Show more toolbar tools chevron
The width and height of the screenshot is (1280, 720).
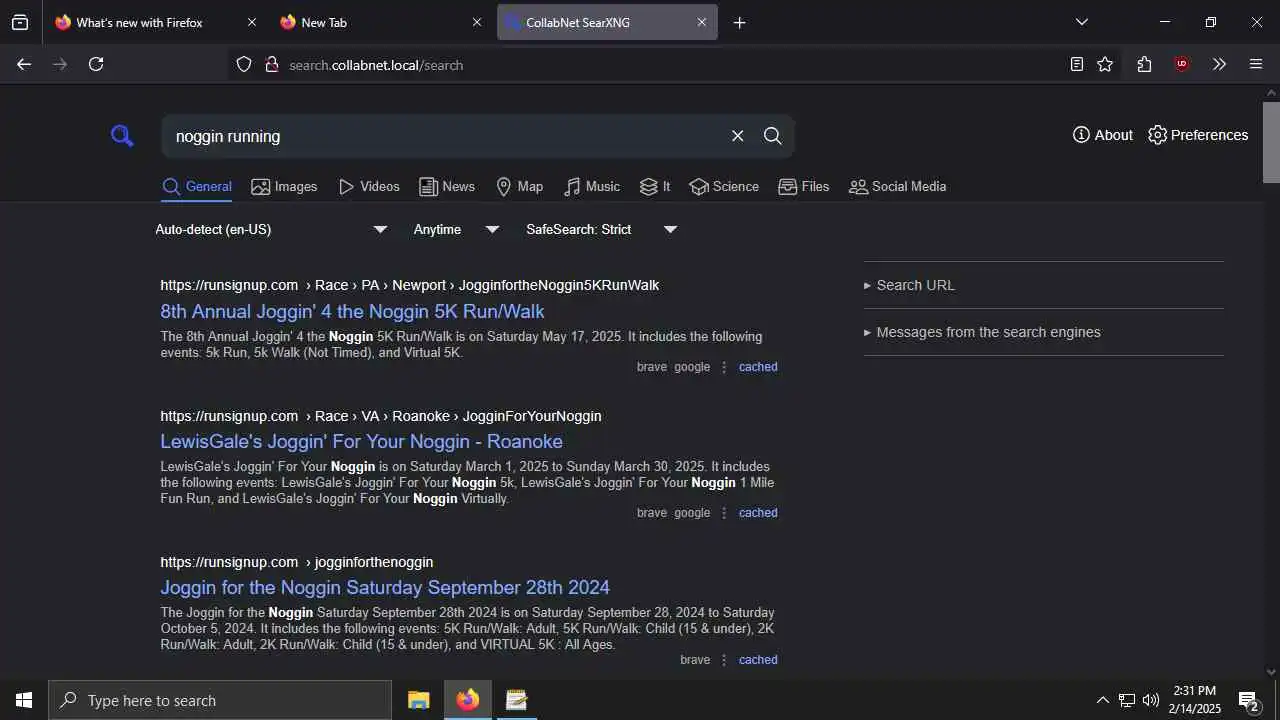[x=1219, y=64]
